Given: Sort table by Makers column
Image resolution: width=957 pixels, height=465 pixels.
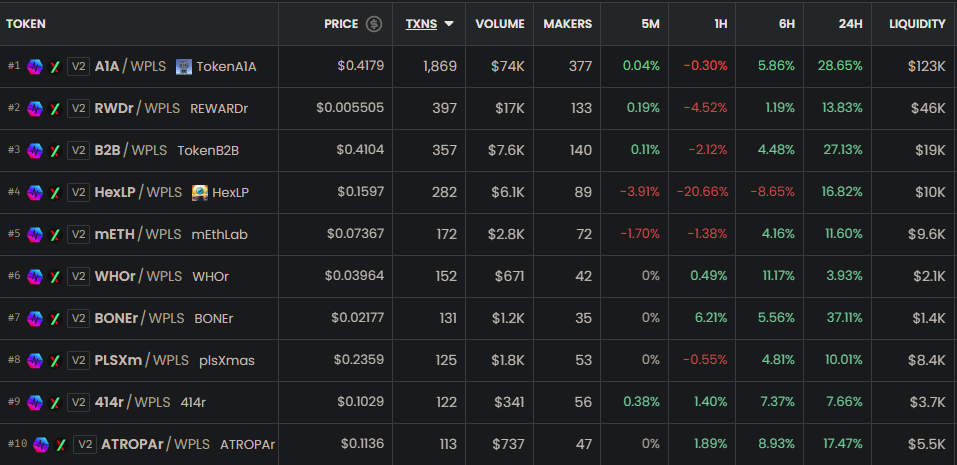Looking at the screenshot, I should click(x=567, y=24).
